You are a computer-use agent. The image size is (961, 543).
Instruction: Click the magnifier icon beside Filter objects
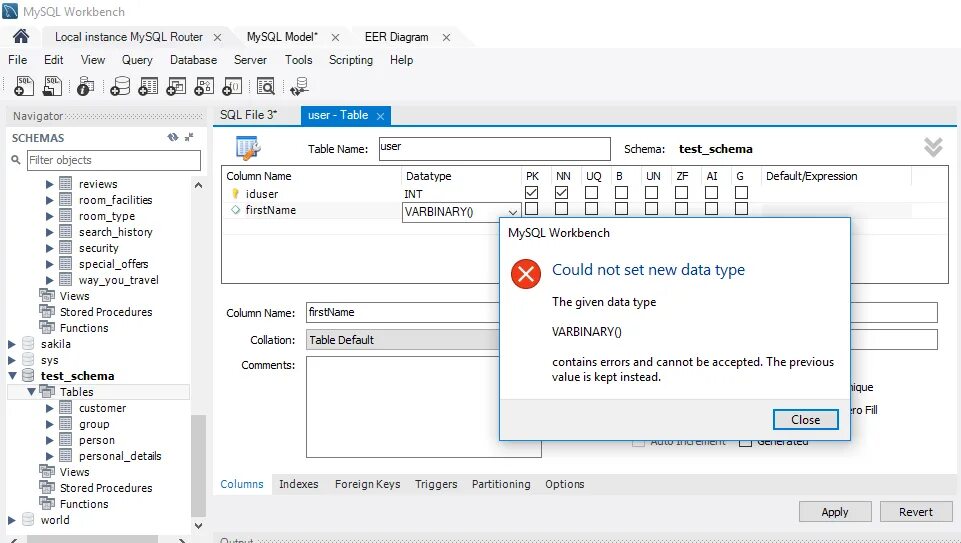pyautogui.click(x=16, y=160)
